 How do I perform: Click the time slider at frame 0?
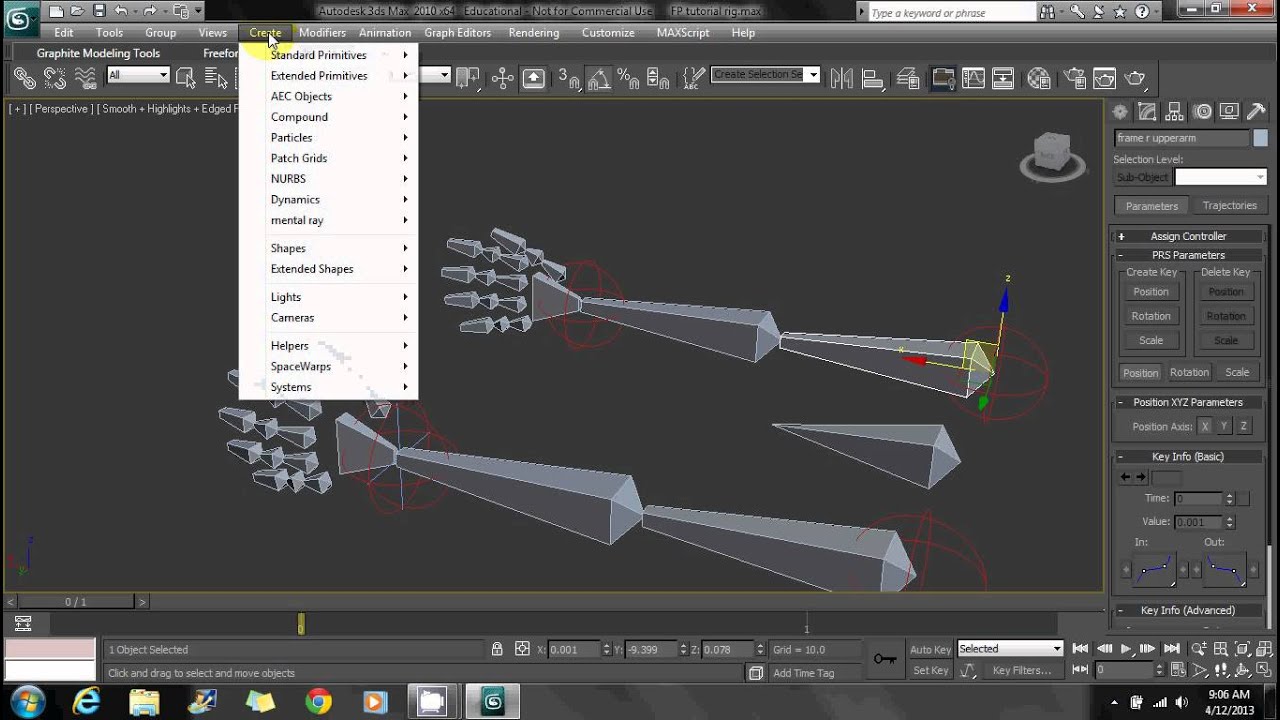click(301, 624)
